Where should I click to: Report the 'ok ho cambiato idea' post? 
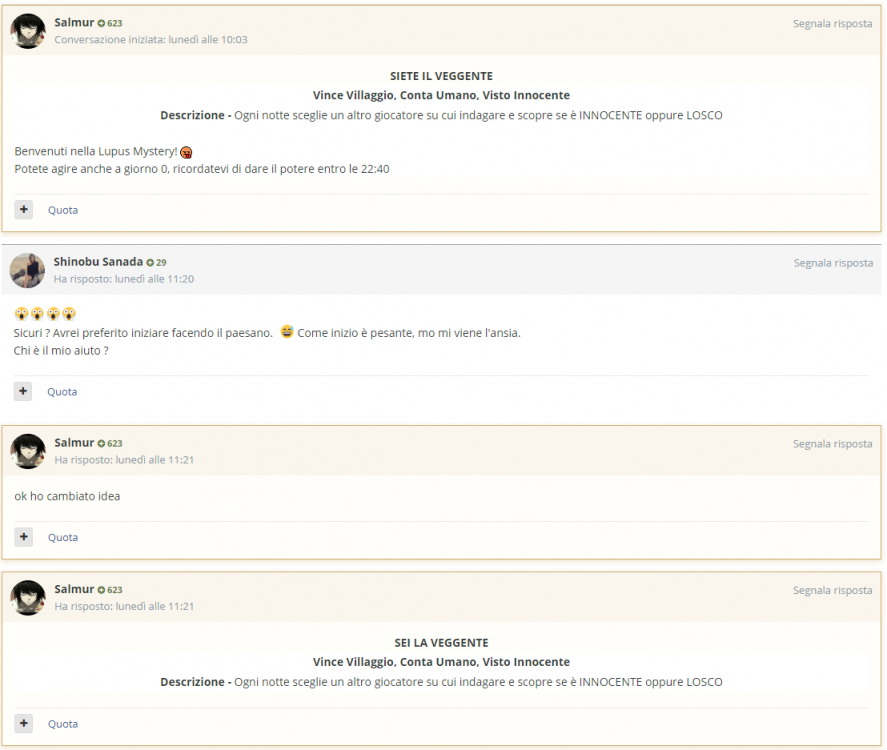point(832,444)
